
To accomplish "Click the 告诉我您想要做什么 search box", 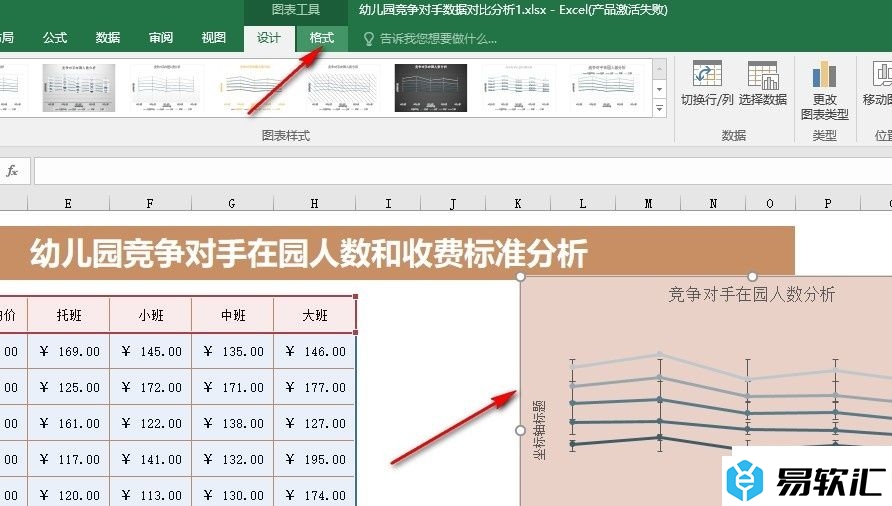I will tap(438, 39).
